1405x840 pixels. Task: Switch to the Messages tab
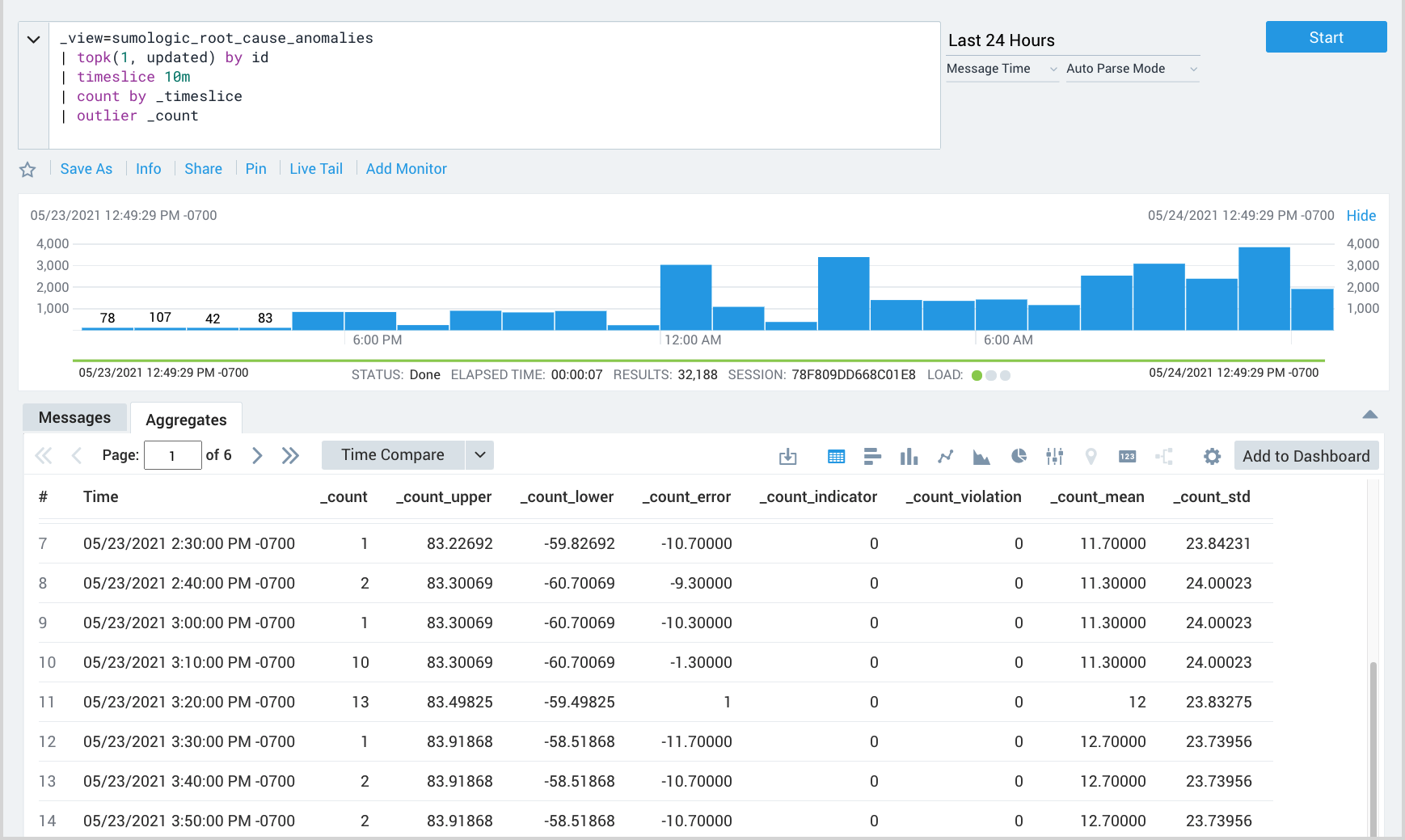click(74, 417)
